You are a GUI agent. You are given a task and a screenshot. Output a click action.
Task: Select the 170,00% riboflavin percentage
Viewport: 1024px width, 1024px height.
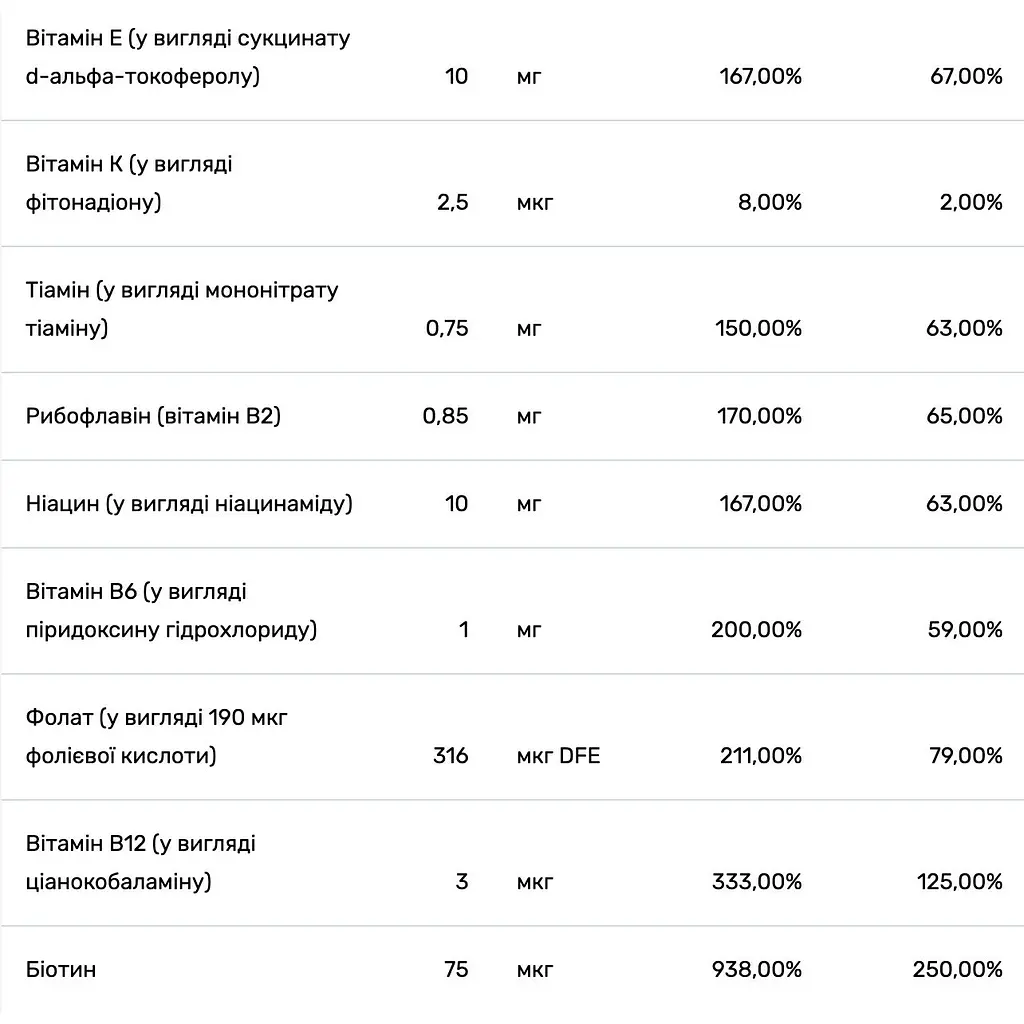tap(760, 416)
